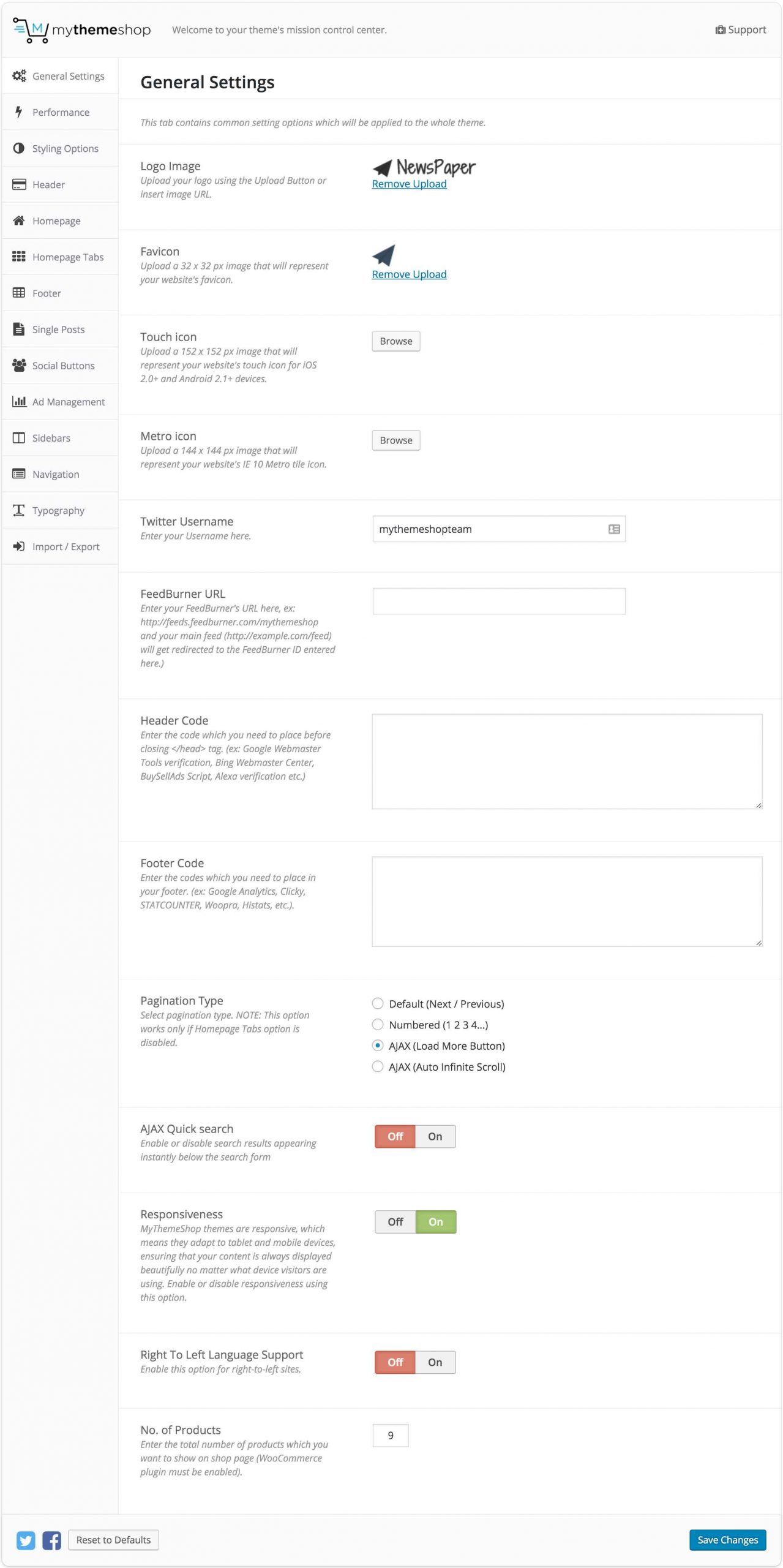Enable Right To Left Language Support
Screen dimensions: 783x1568
click(x=435, y=1362)
